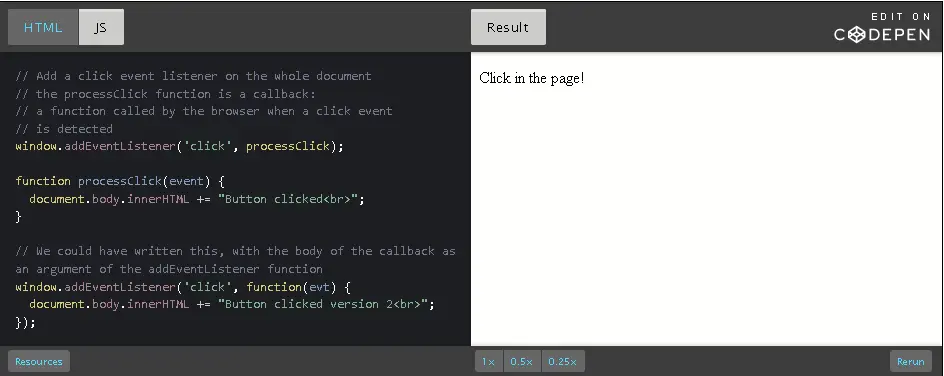Click the "Button clicked version 2<br>" string
The height and width of the screenshot is (376, 944).
[323, 304]
